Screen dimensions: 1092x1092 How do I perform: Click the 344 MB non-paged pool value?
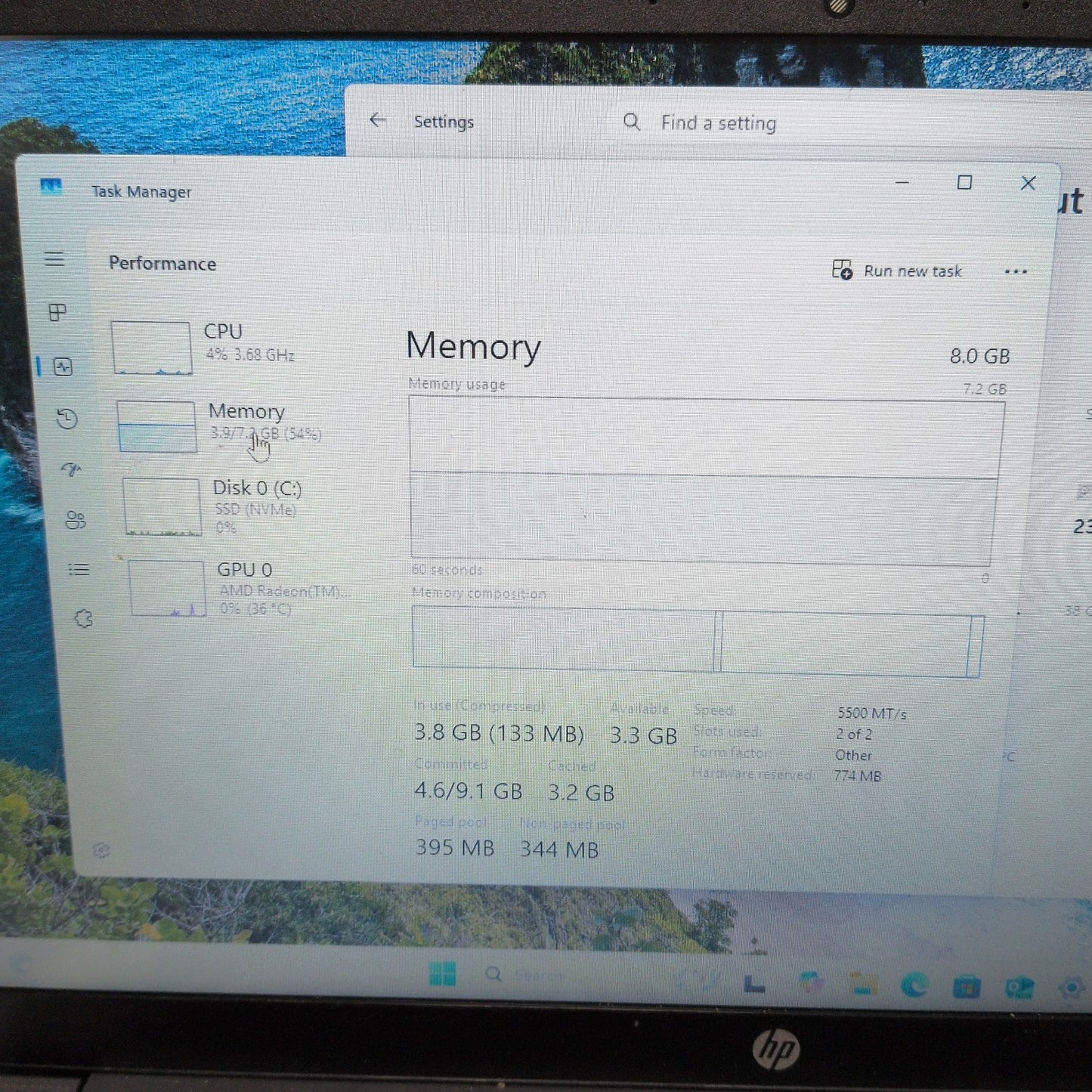[x=559, y=849]
